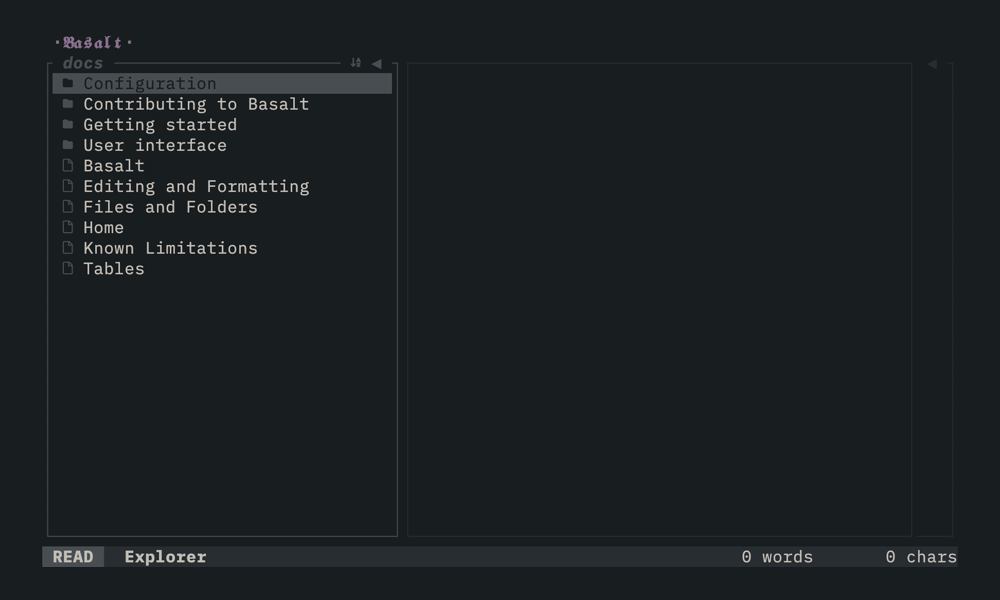Viewport: 1000px width, 600px height.
Task: Select the Known Limitations note
Action: tap(222, 248)
